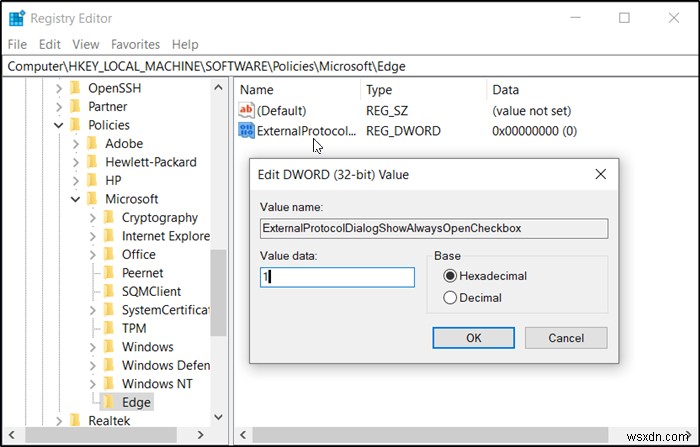The image size is (700, 447).
Task: Collapse the Microsoft tree node
Action: pos(75,199)
